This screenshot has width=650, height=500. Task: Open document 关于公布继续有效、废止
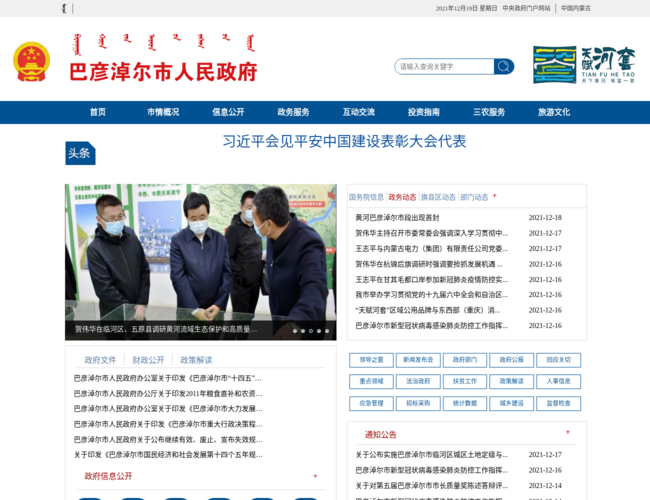coord(168,439)
